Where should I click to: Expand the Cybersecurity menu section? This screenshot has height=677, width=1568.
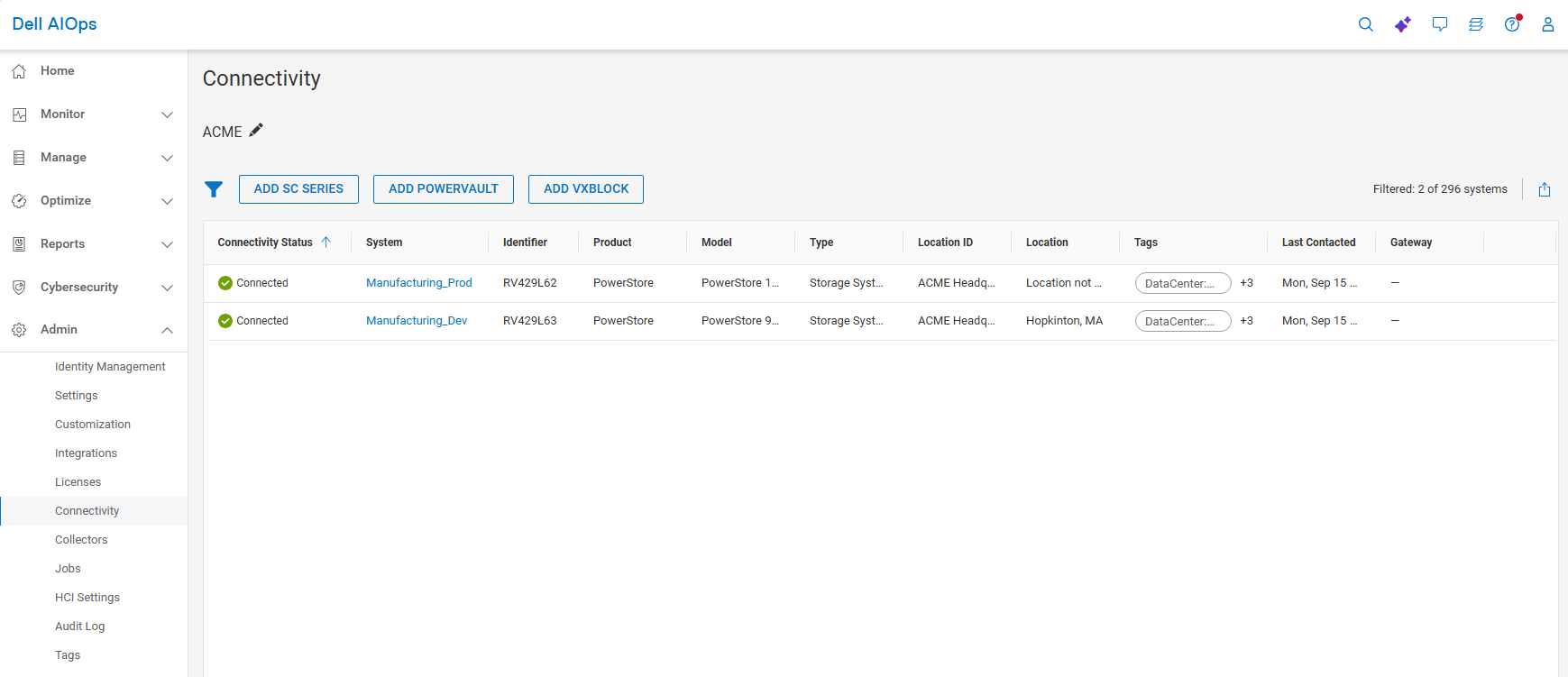[x=94, y=288]
